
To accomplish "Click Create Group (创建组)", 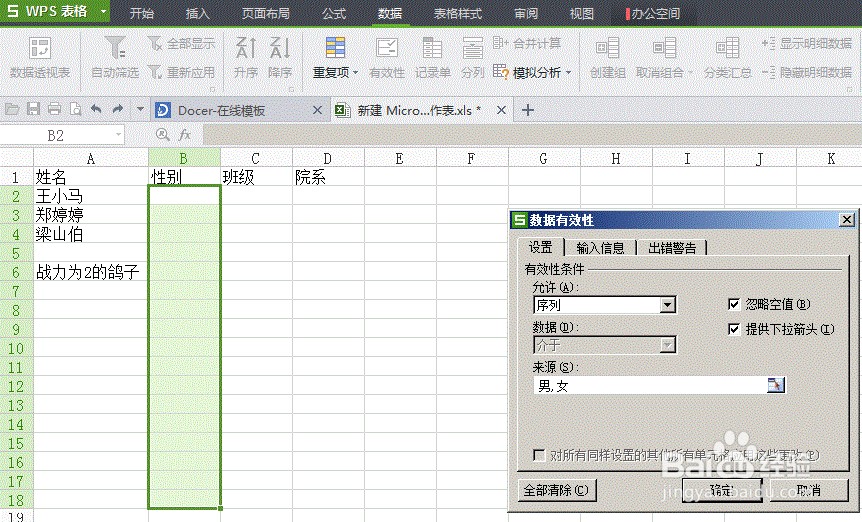I will click(x=607, y=58).
